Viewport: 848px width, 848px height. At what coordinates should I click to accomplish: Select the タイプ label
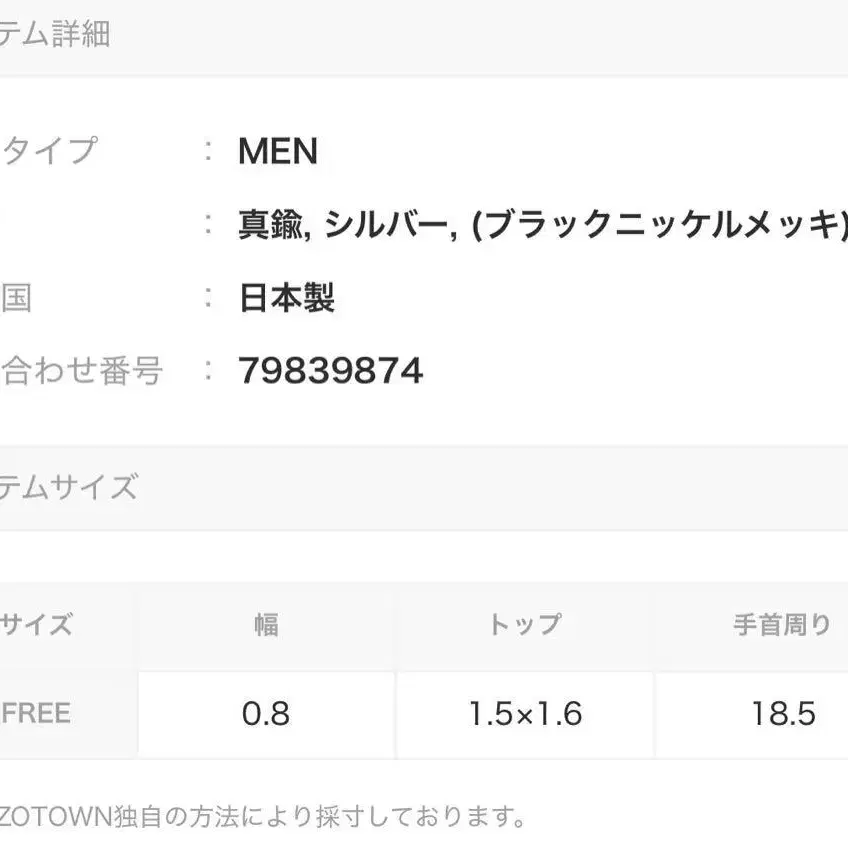coord(50,151)
